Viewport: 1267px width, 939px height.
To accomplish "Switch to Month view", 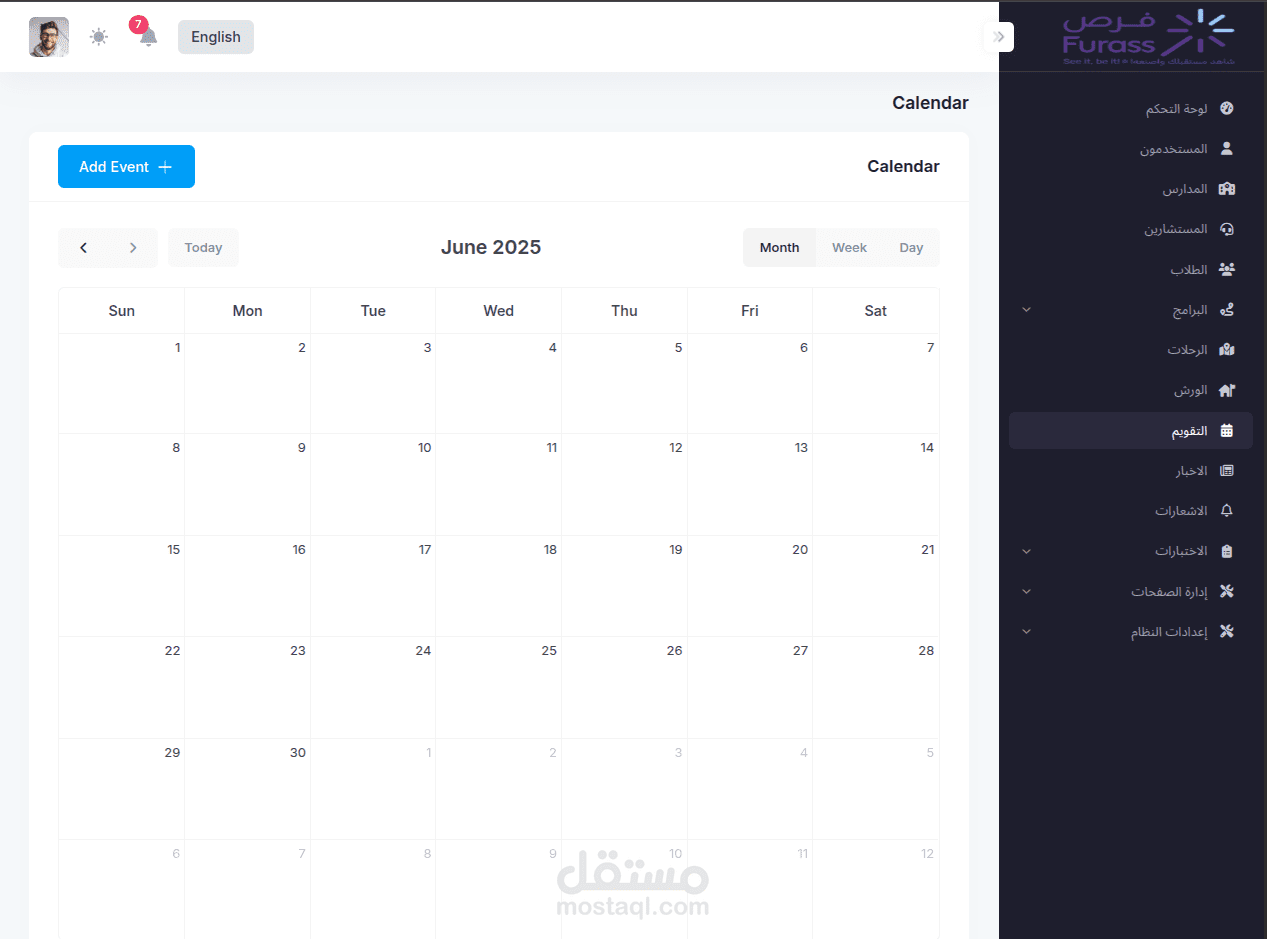I will tap(779, 248).
